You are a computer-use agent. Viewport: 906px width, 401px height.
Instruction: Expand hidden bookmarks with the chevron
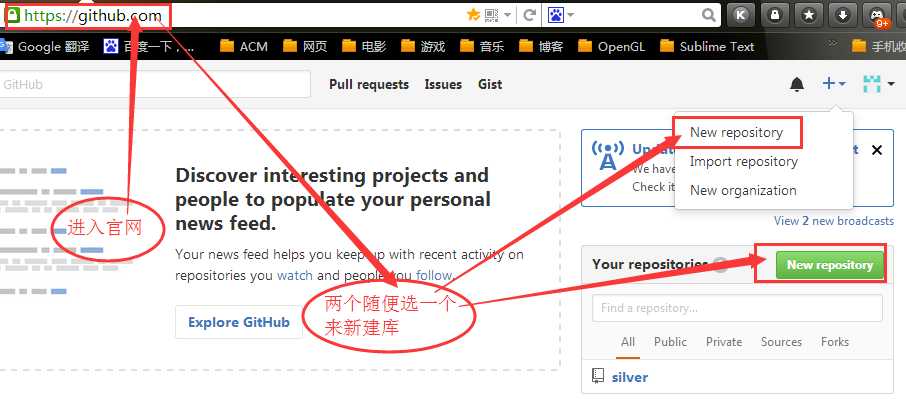(x=833, y=43)
